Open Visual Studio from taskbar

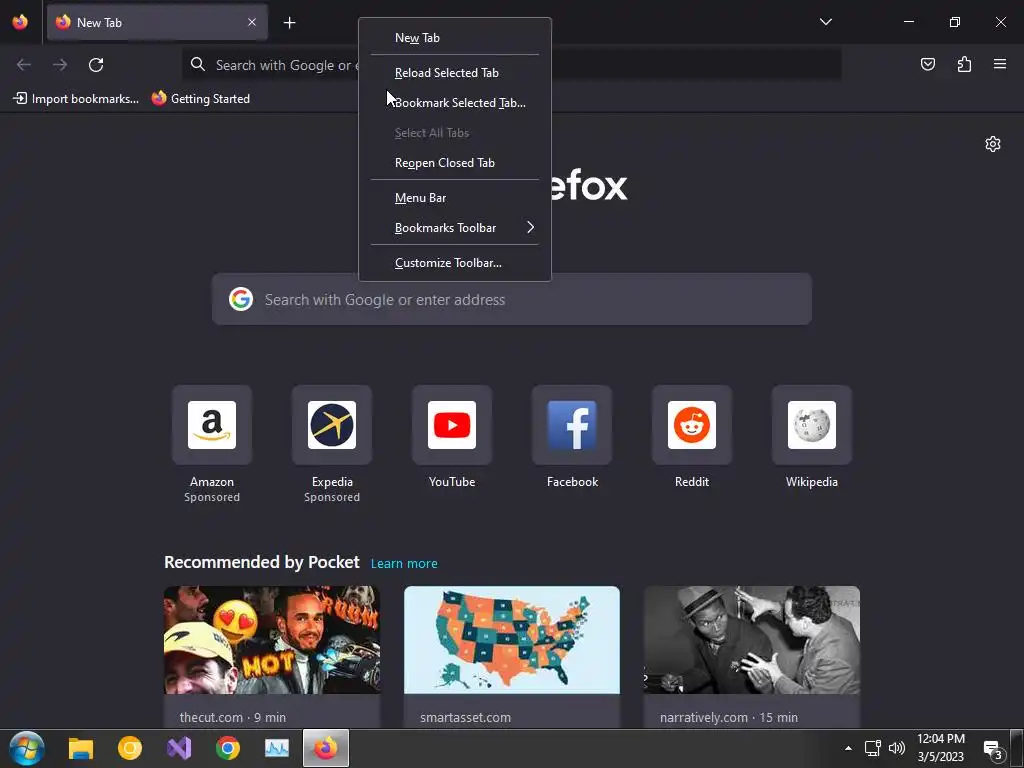click(x=179, y=748)
